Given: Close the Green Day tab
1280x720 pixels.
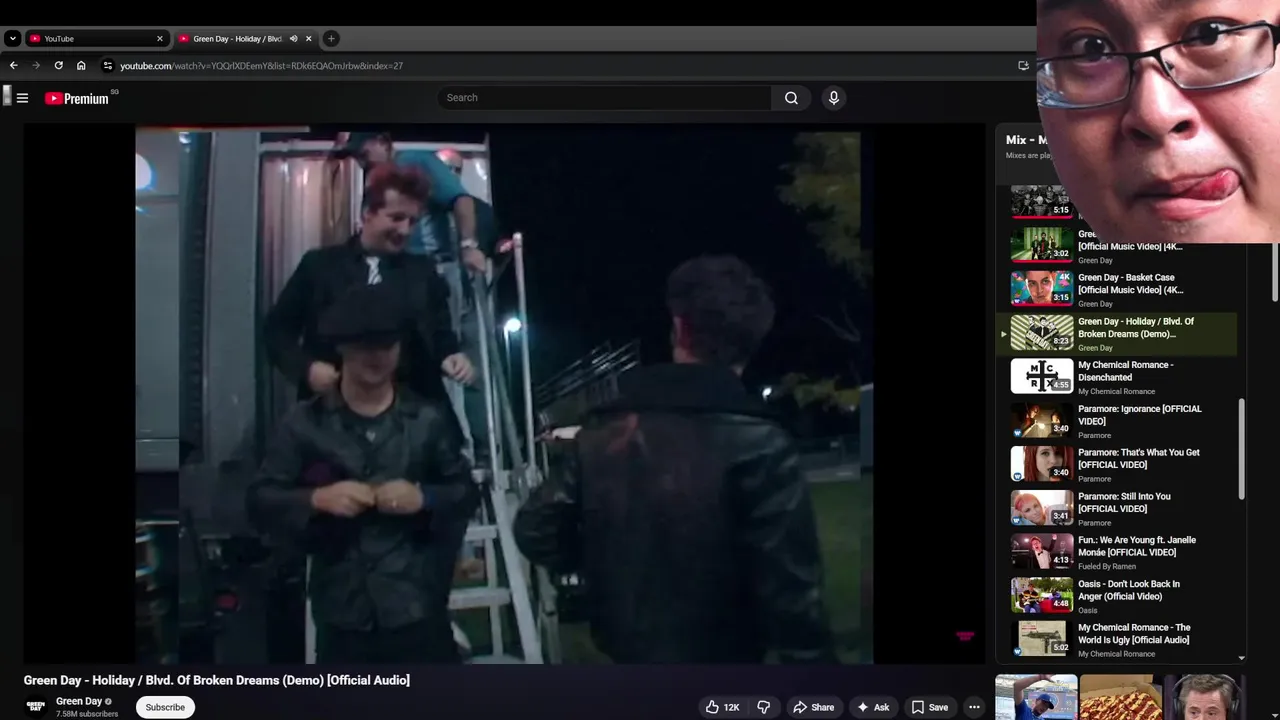Looking at the screenshot, I should [x=309, y=39].
